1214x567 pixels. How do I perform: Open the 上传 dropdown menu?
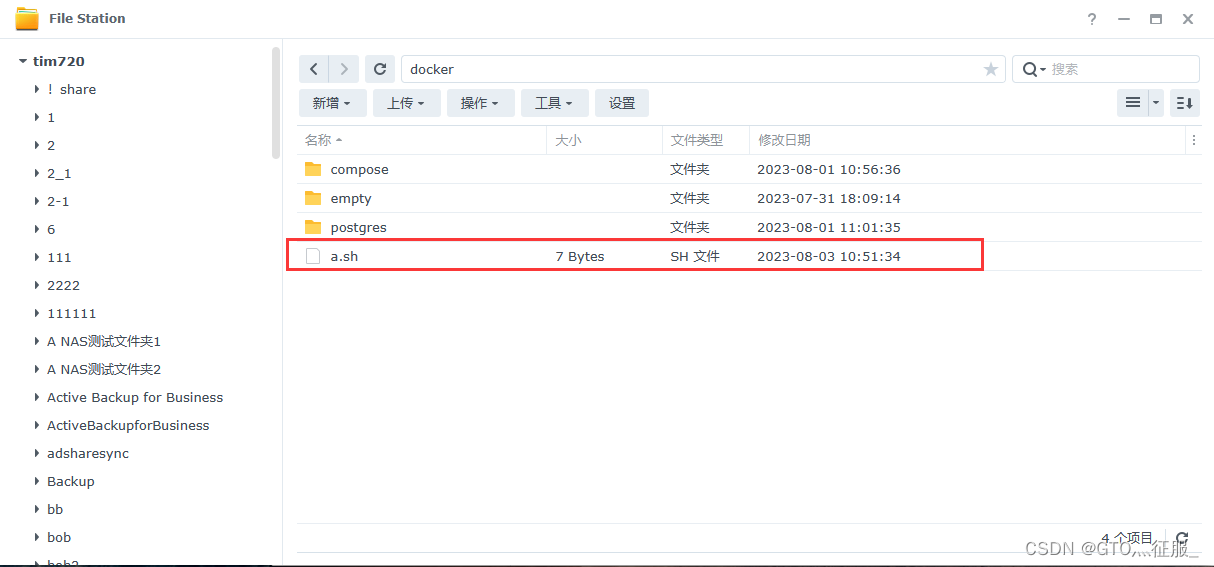pyautogui.click(x=406, y=103)
